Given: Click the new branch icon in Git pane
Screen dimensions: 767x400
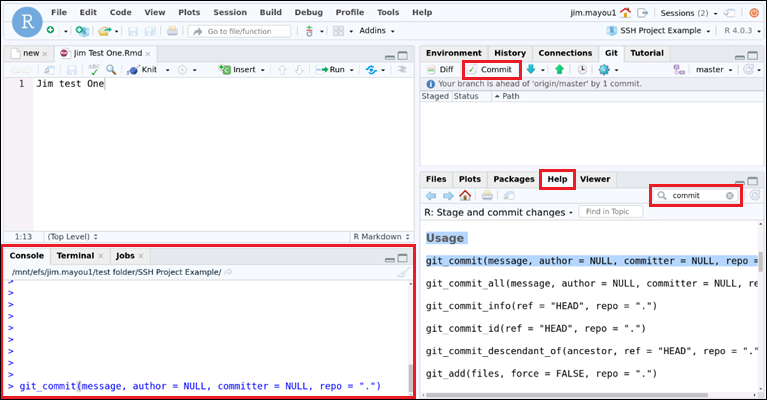Looking at the screenshot, I should 679,69.
